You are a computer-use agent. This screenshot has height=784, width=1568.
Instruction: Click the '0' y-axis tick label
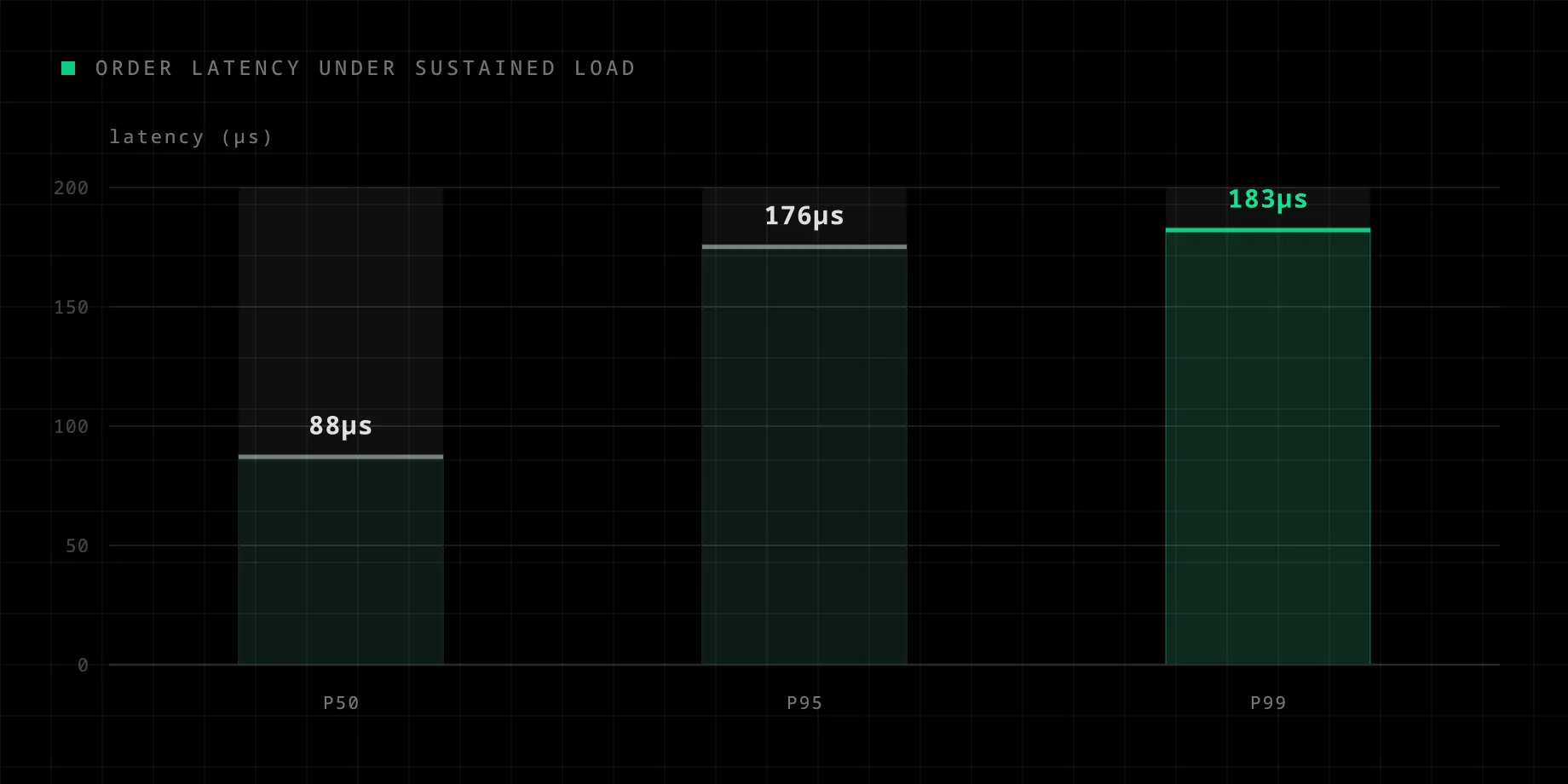[x=83, y=666]
